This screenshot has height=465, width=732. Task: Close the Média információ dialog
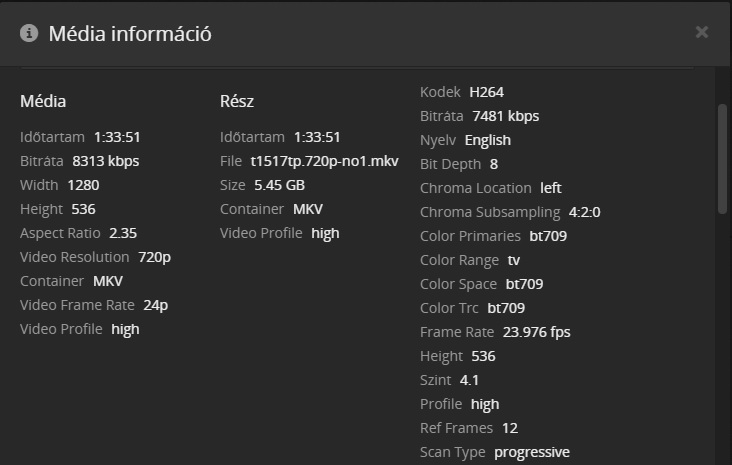[x=702, y=32]
